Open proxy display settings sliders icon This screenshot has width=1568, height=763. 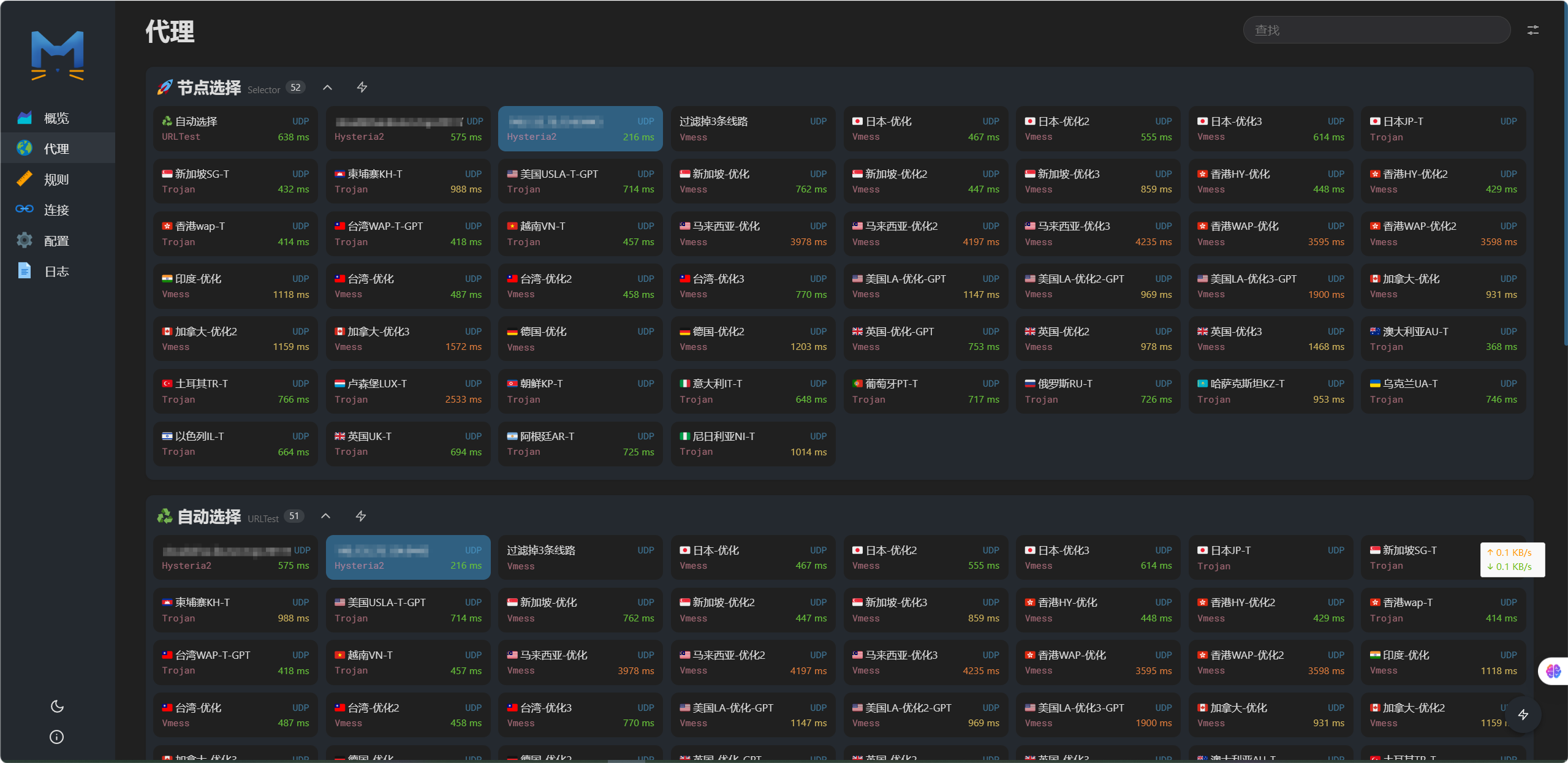[1532, 30]
